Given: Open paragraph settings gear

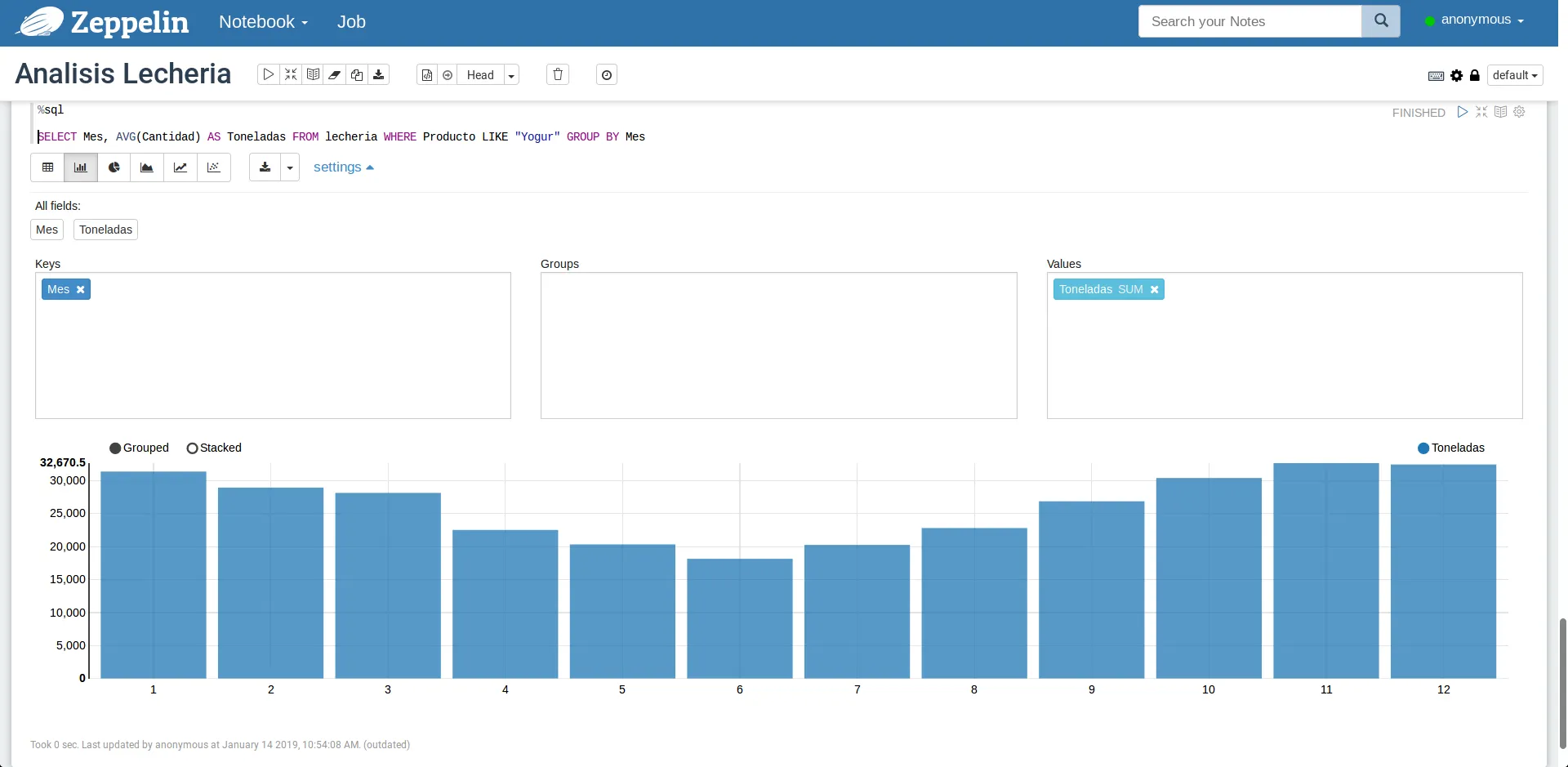Looking at the screenshot, I should click(1519, 112).
